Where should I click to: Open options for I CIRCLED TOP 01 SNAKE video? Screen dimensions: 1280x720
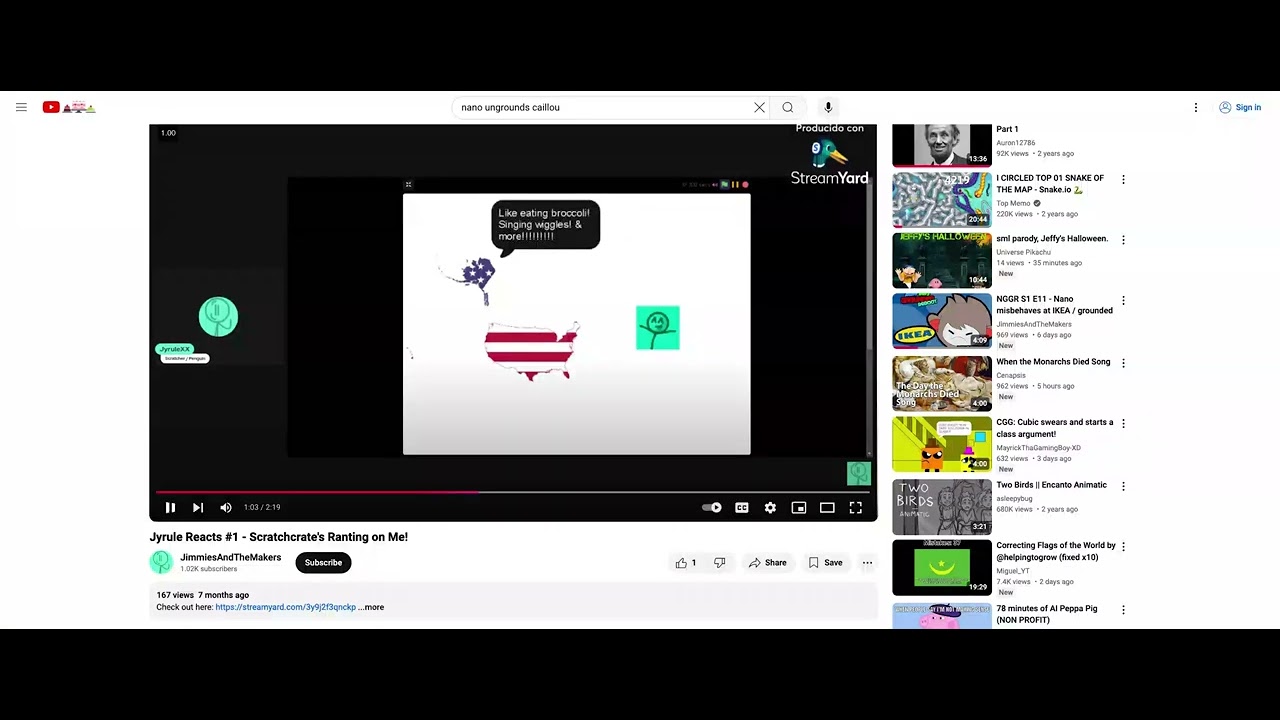[x=1123, y=180]
